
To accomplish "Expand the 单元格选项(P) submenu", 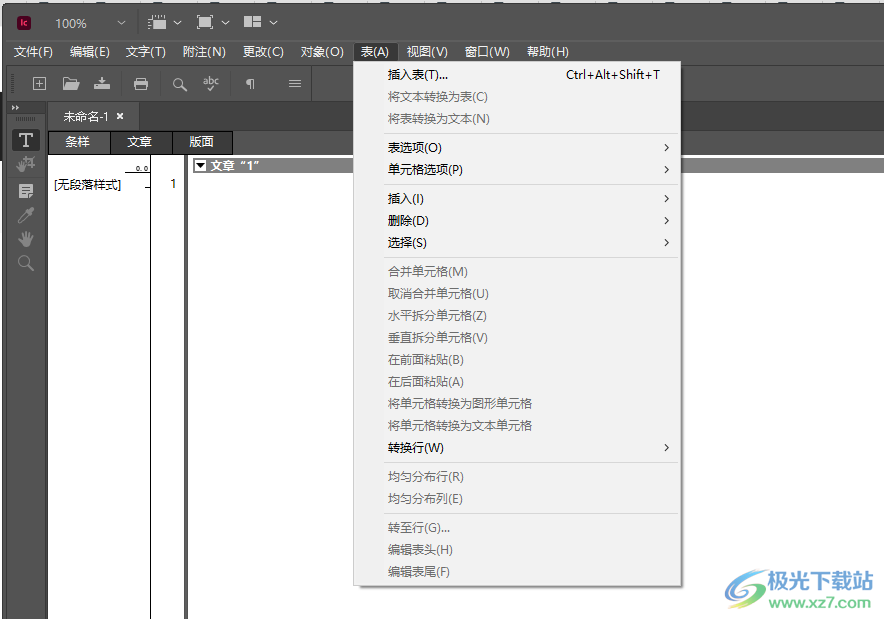I will 517,170.
